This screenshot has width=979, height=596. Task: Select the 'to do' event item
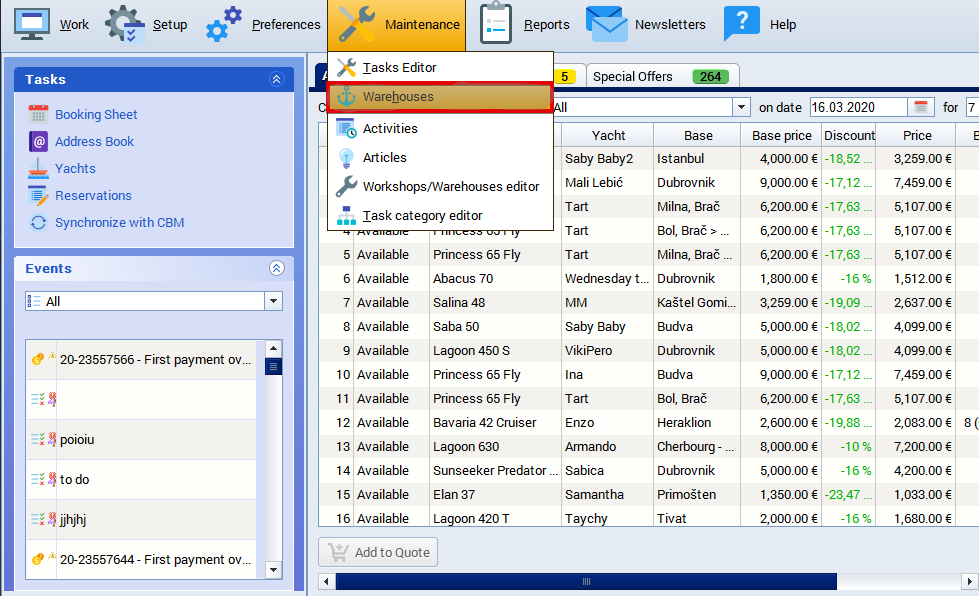tap(141, 479)
